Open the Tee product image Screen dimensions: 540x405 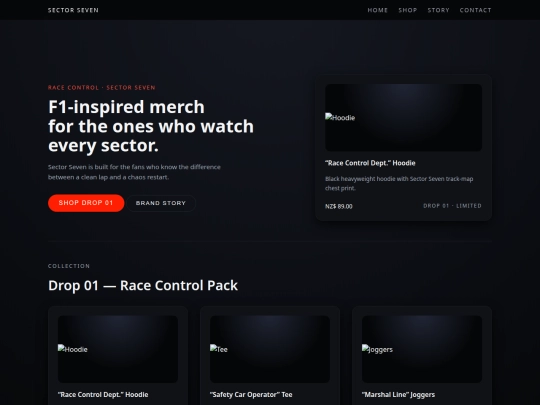pos(270,349)
